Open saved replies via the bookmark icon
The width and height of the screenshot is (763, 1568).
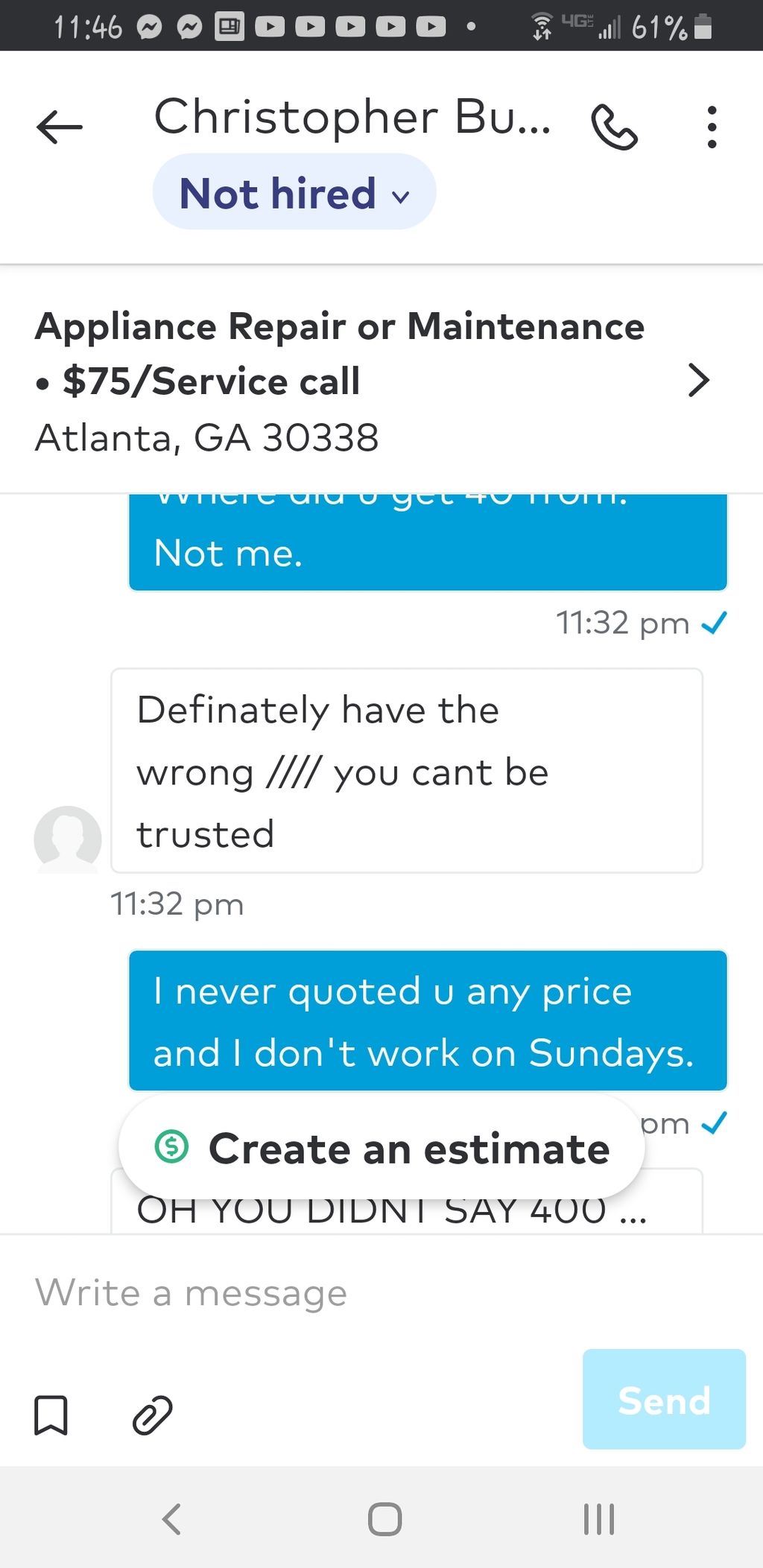point(51,1415)
